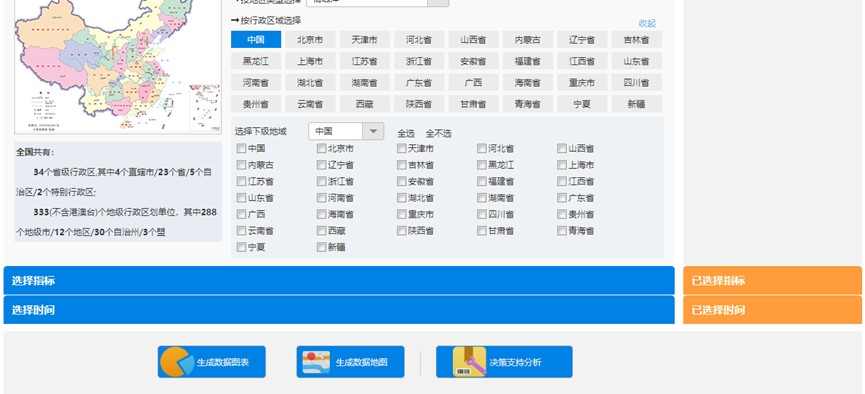Check the 辽宁省 checkbox
The width and height of the screenshot is (865, 394).
(x=321, y=165)
